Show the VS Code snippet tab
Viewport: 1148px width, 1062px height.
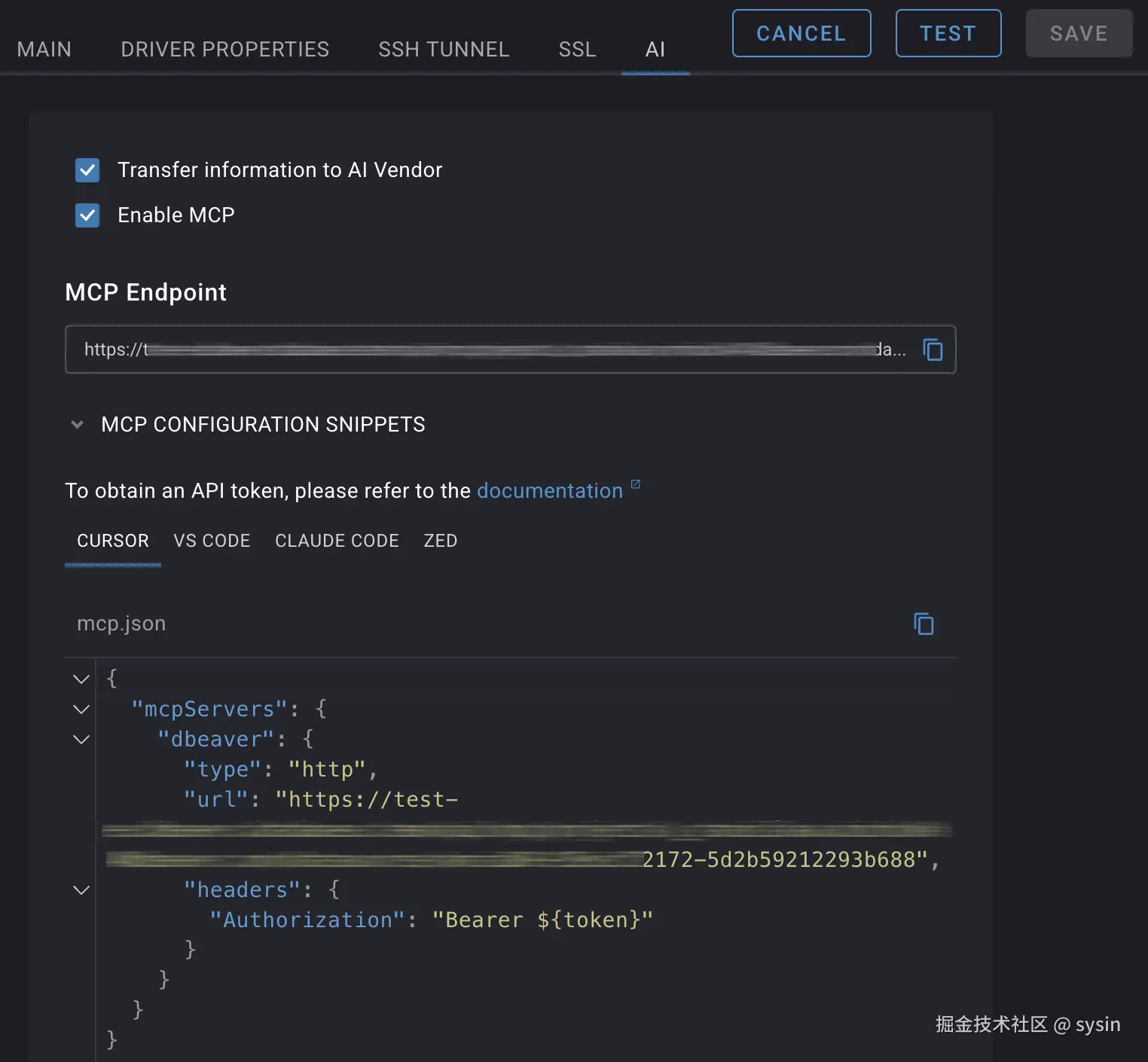click(212, 541)
